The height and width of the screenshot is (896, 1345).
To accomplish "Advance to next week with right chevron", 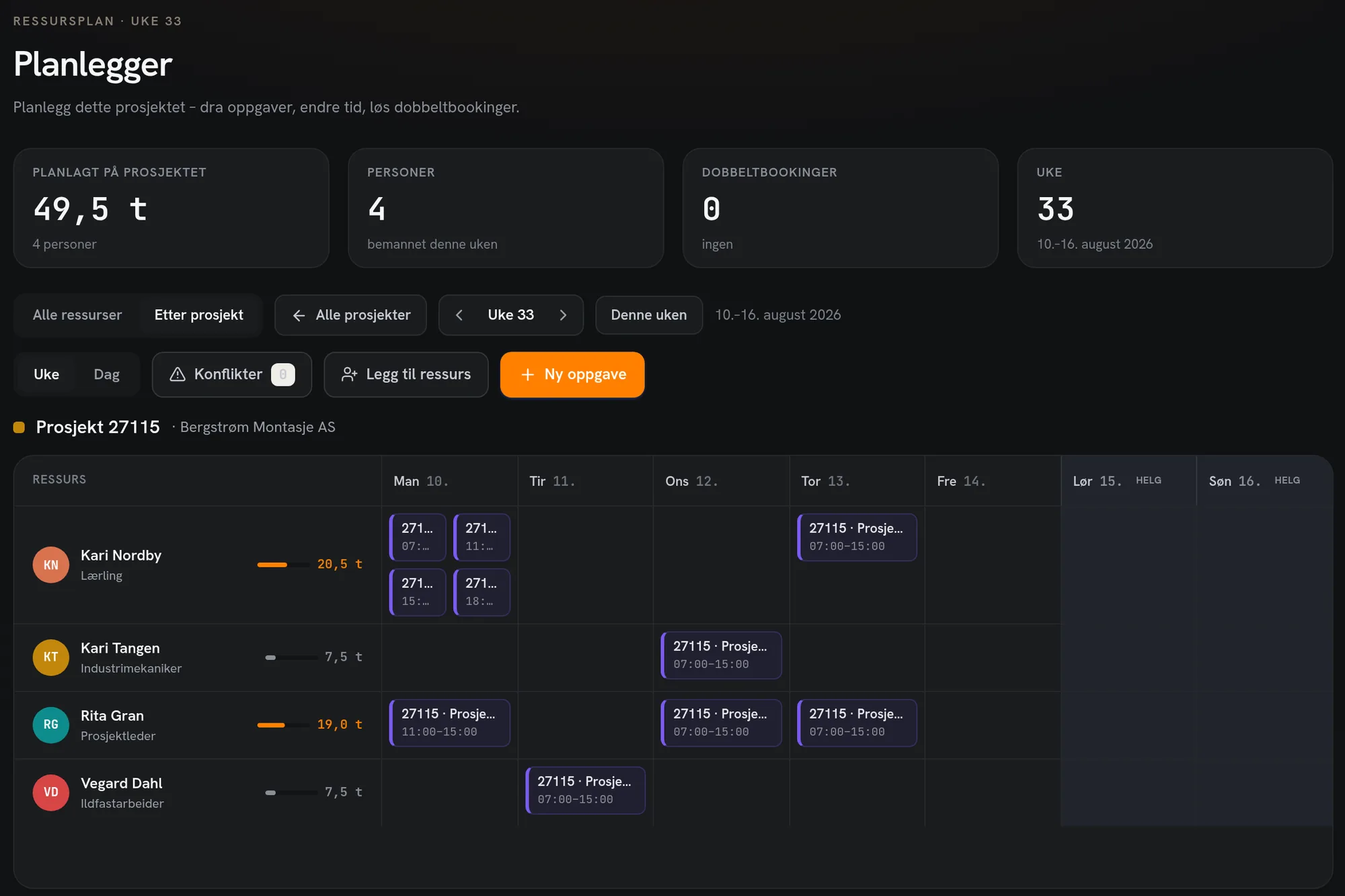I will coord(563,315).
